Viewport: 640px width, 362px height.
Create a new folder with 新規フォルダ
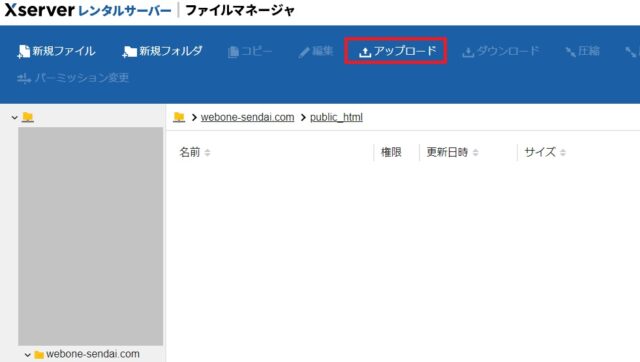coord(162,51)
